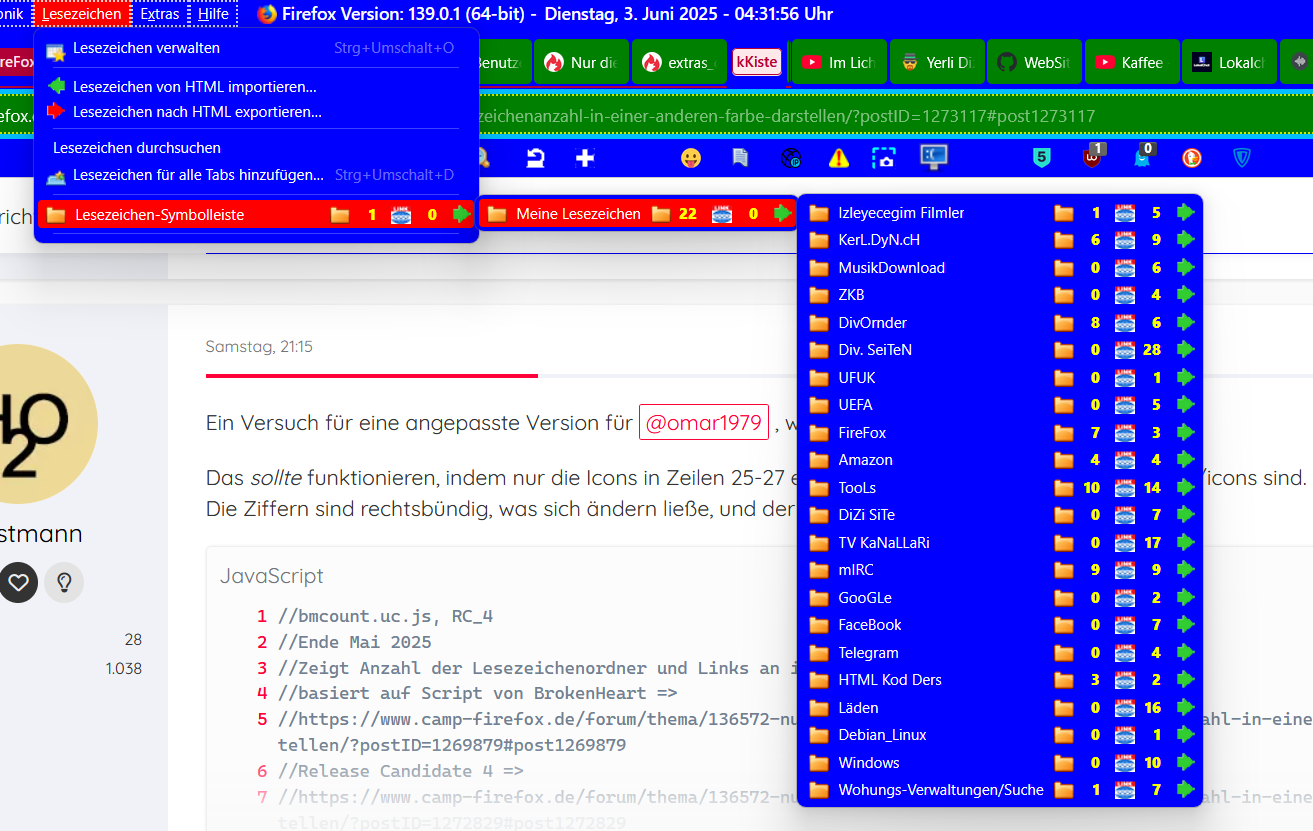The image size is (1313, 831).
Task: Click the undo arrow toolbar icon
Action: pos(536,157)
